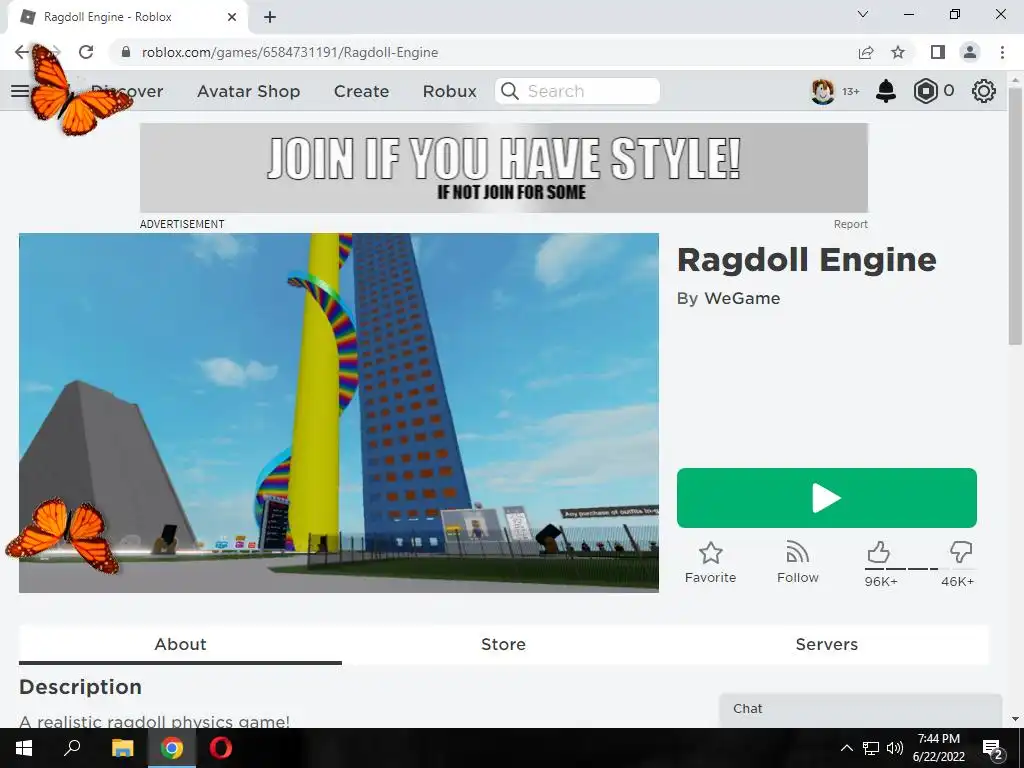Open the Create menu item
Image resolution: width=1024 pixels, height=768 pixels.
pyautogui.click(x=361, y=91)
